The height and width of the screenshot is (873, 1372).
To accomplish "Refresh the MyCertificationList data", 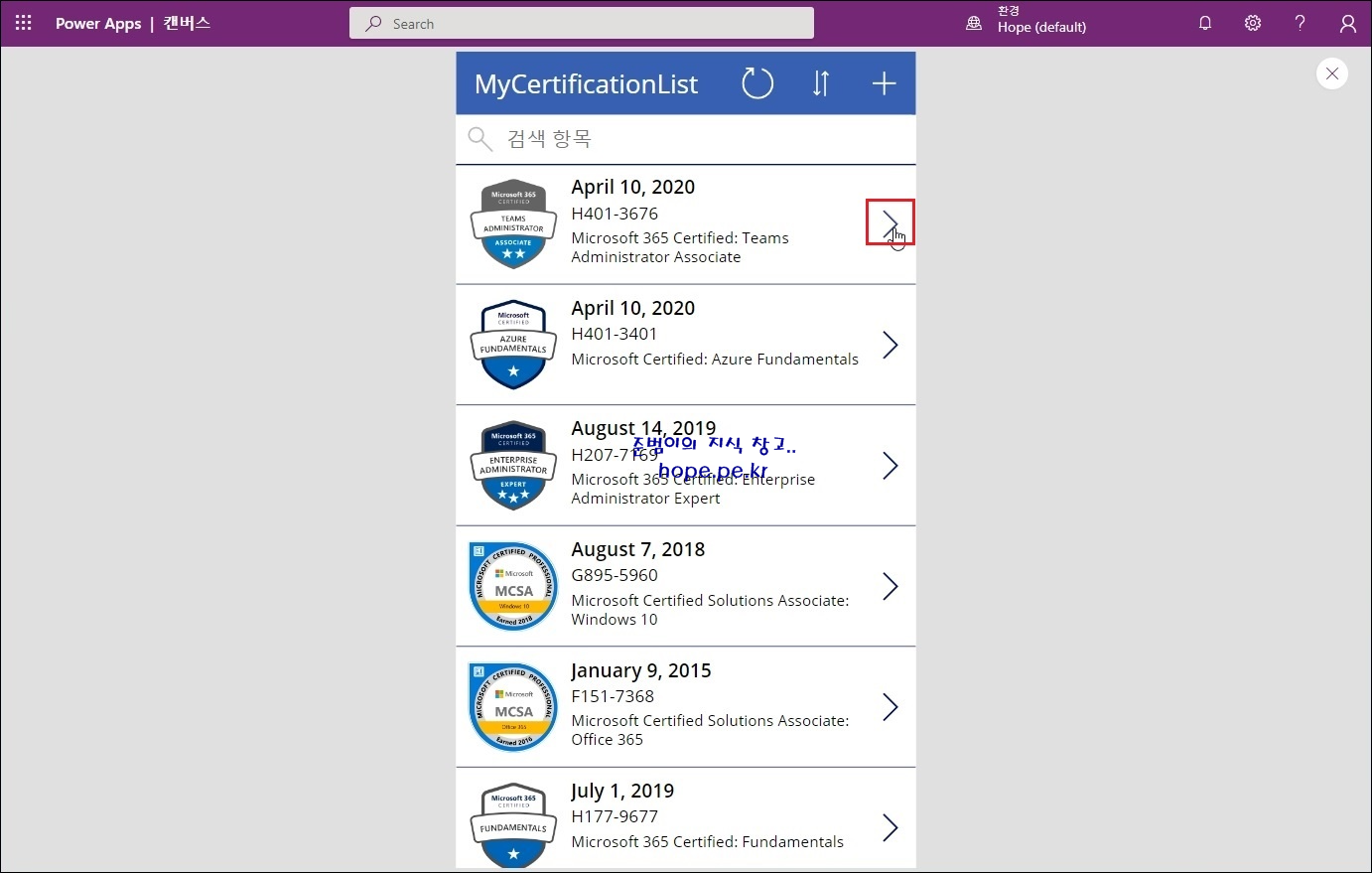I will [757, 83].
